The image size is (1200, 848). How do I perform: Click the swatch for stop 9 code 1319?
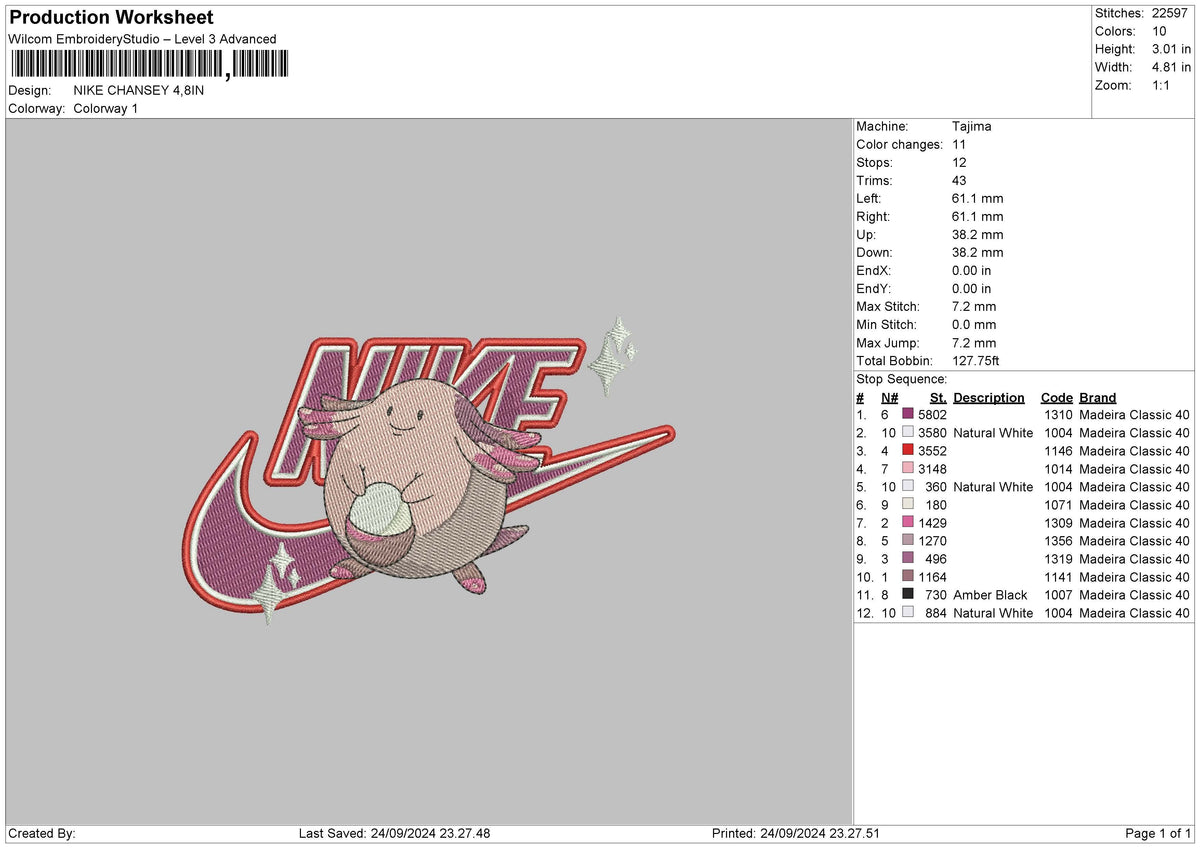908,558
